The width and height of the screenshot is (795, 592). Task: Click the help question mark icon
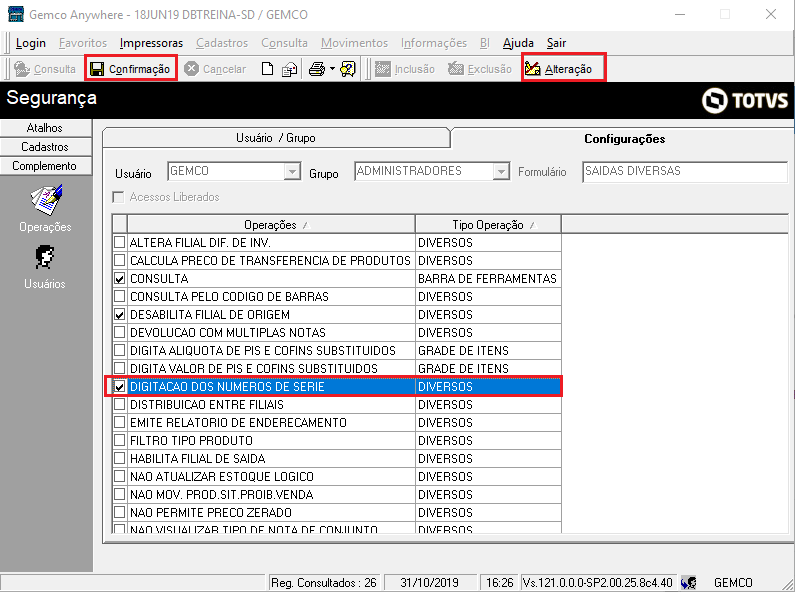(348, 69)
